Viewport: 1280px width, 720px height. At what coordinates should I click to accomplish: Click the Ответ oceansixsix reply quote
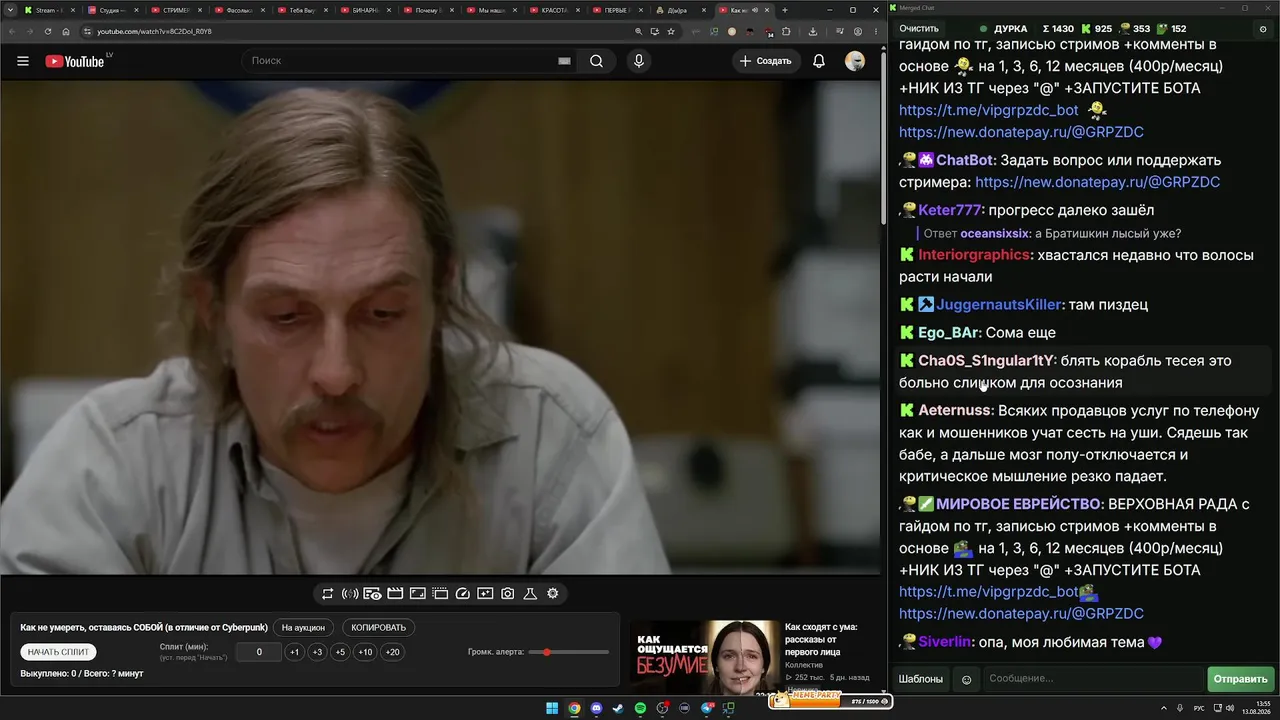pos(1053,234)
